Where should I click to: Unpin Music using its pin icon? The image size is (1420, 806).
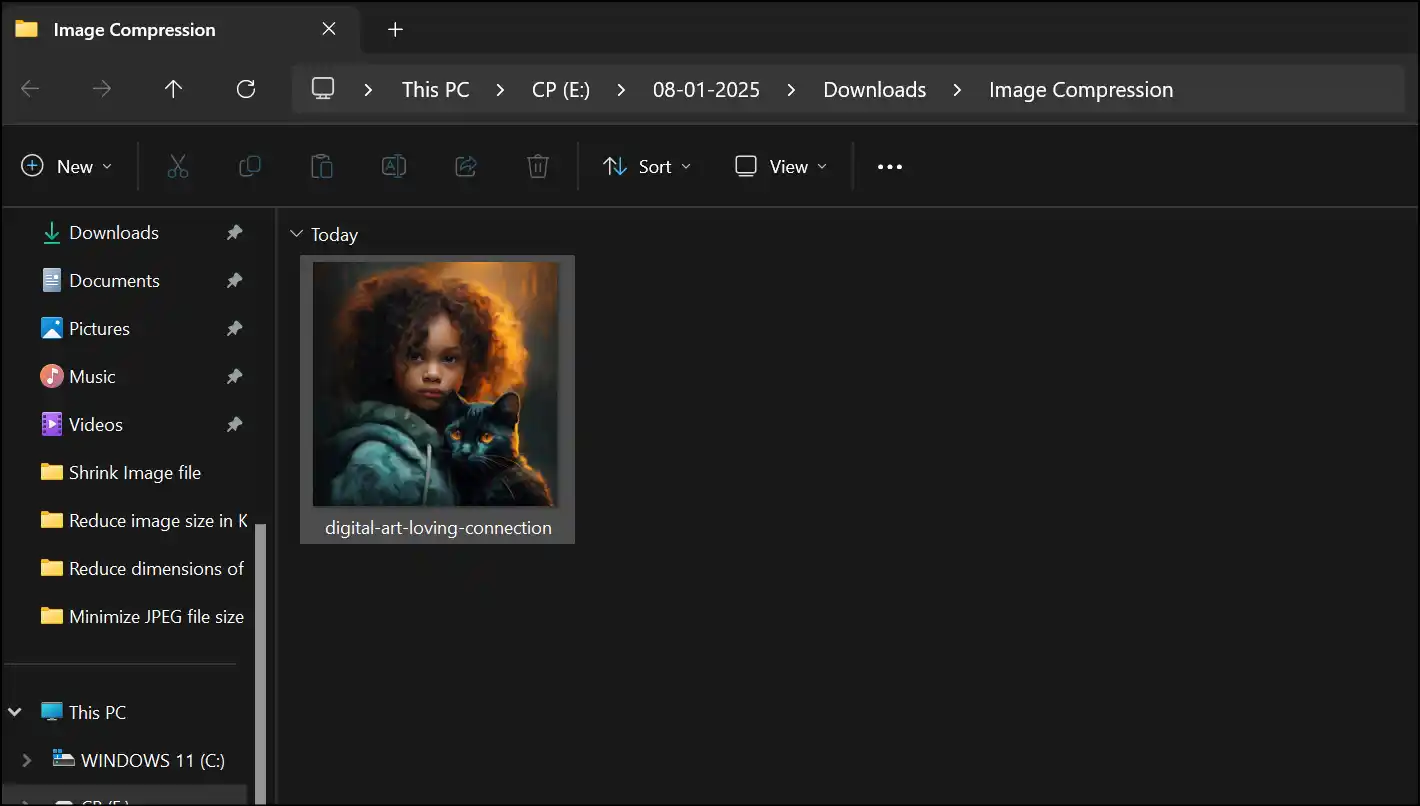234,376
